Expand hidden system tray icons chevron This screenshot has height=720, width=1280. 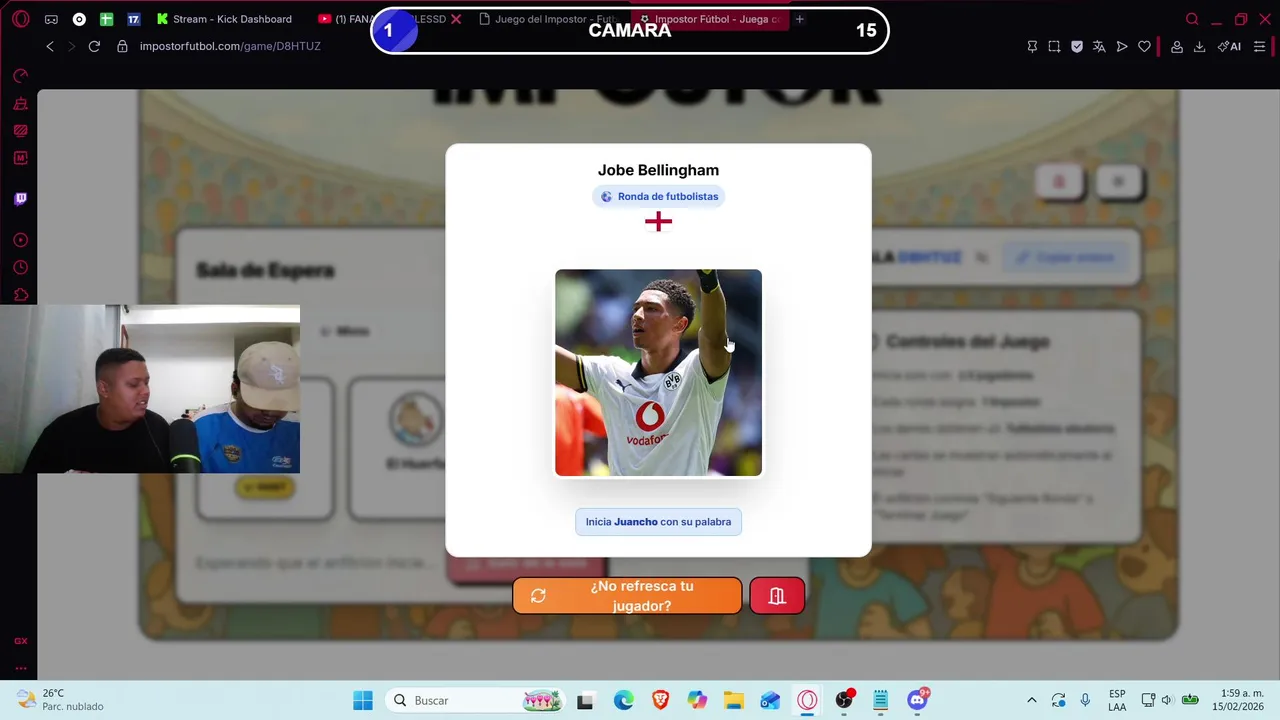point(1032,700)
